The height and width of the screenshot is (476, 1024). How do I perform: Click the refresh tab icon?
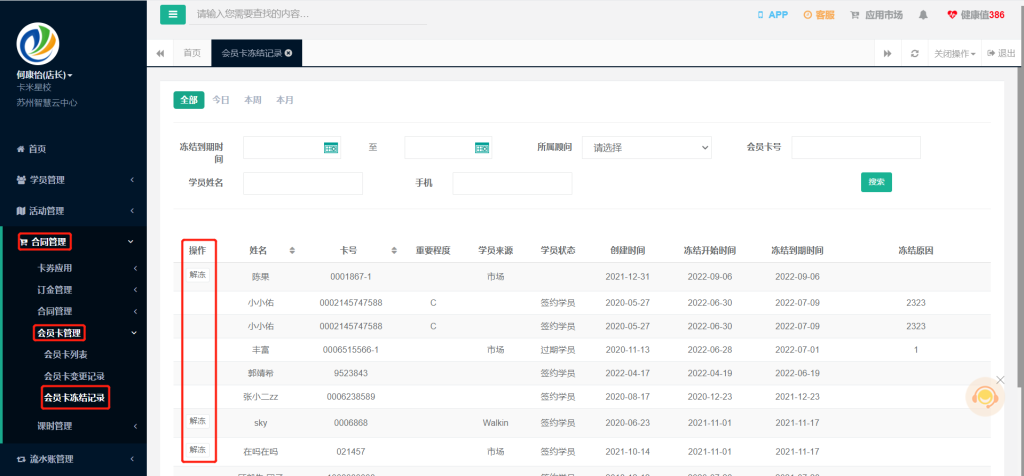coord(914,54)
